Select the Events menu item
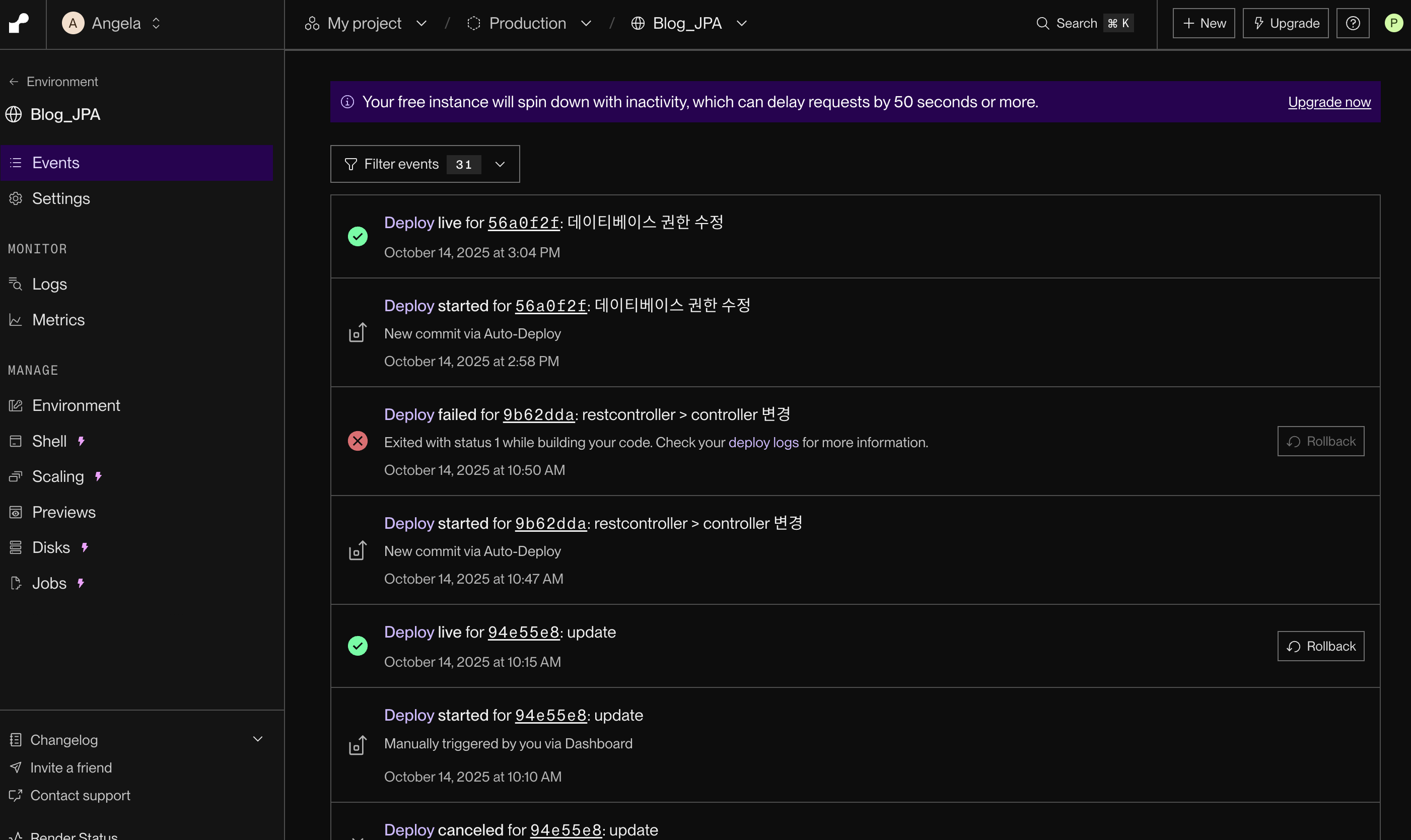The image size is (1411, 840). click(x=55, y=163)
